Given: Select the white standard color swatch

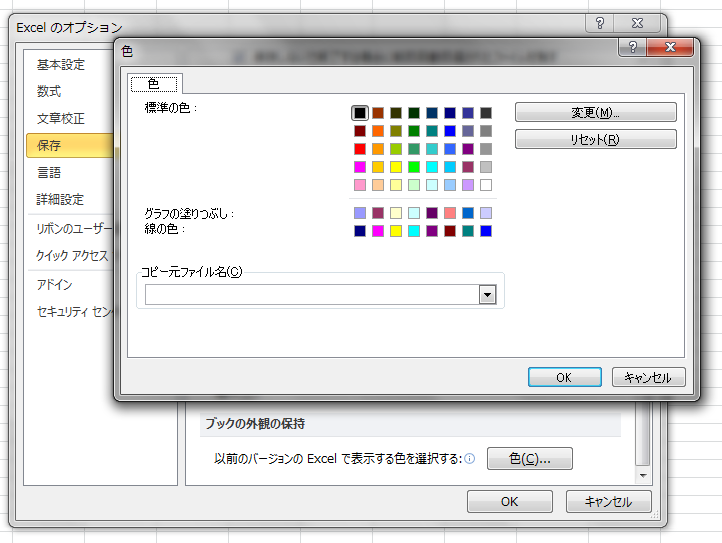Looking at the screenshot, I should [486, 185].
